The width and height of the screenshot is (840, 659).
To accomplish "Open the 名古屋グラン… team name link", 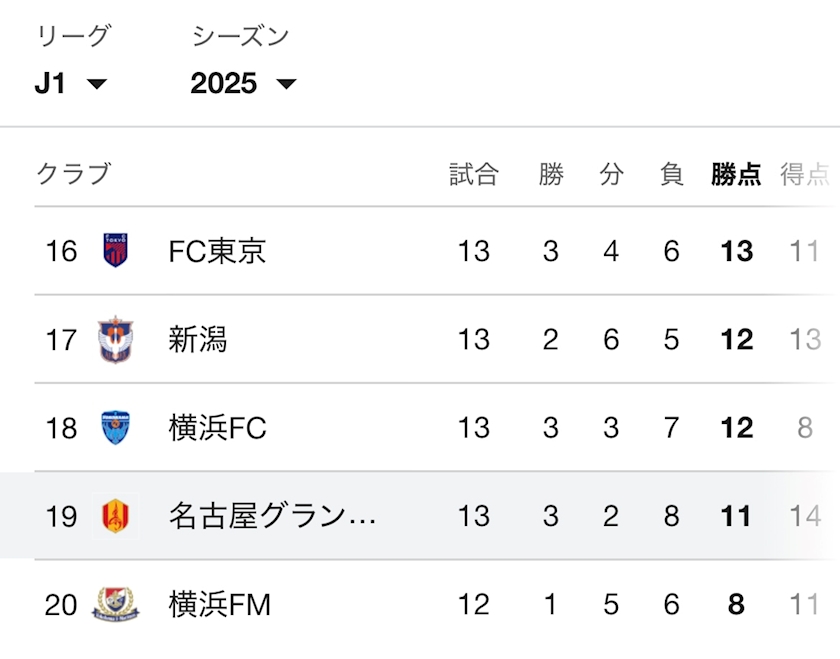I will (272, 516).
